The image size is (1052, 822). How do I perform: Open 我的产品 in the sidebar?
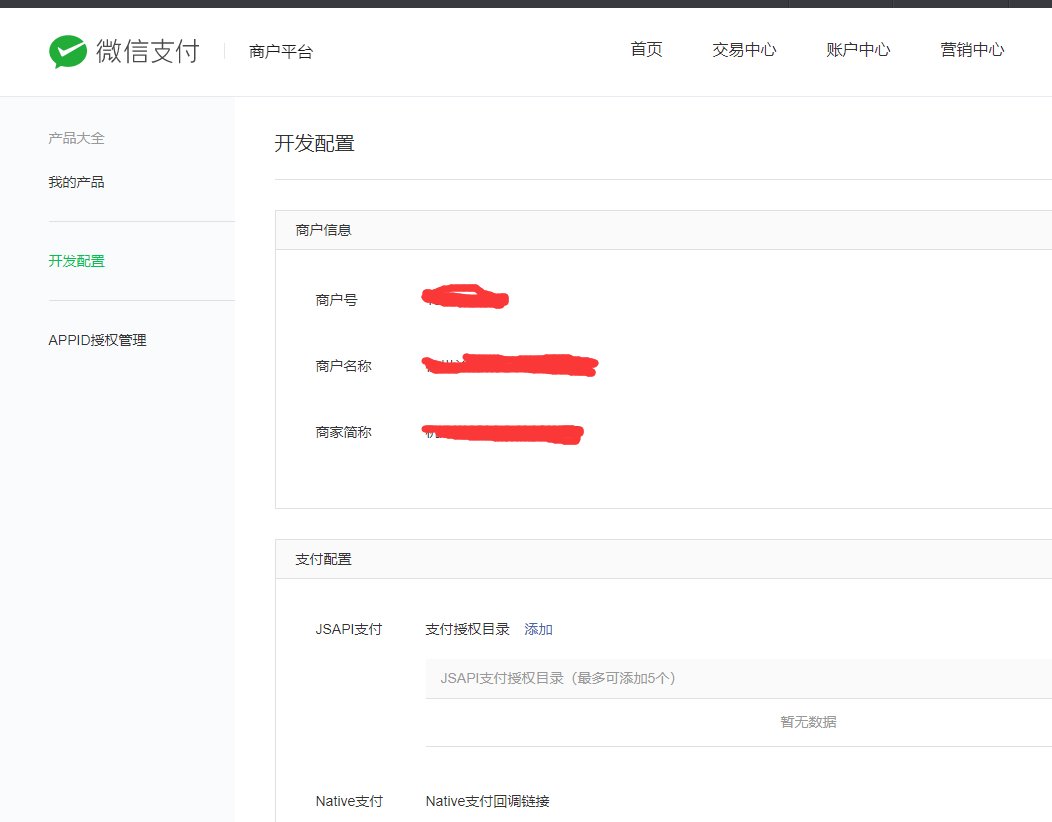coord(76,182)
